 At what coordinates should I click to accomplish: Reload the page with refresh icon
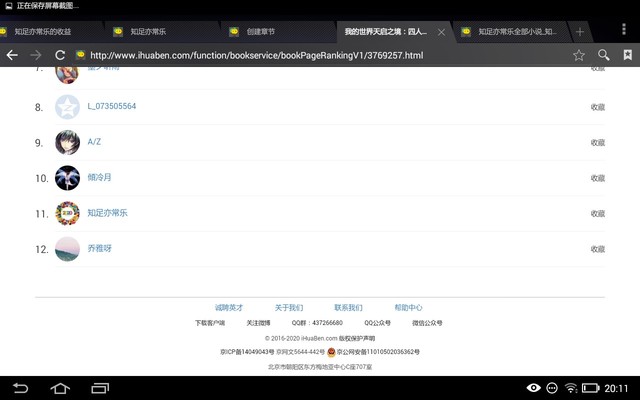(60, 55)
